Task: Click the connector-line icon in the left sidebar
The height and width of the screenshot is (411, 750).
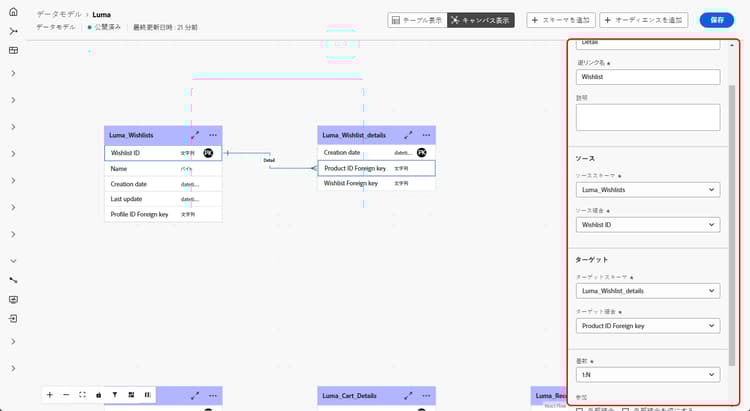Action: click(13, 280)
